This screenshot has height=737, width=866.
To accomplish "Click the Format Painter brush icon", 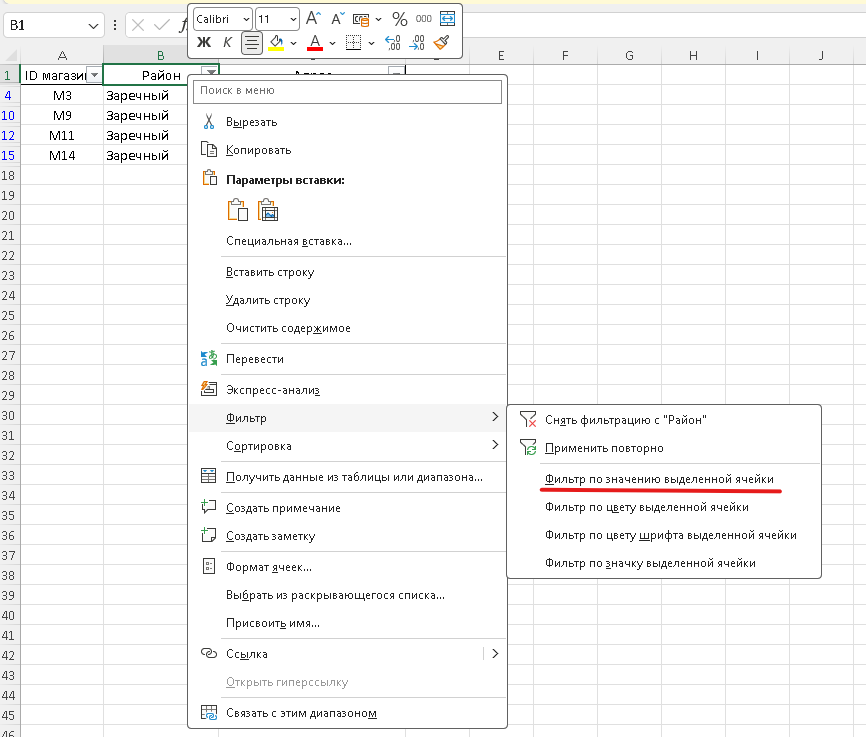I will pyautogui.click(x=442, y=42).
